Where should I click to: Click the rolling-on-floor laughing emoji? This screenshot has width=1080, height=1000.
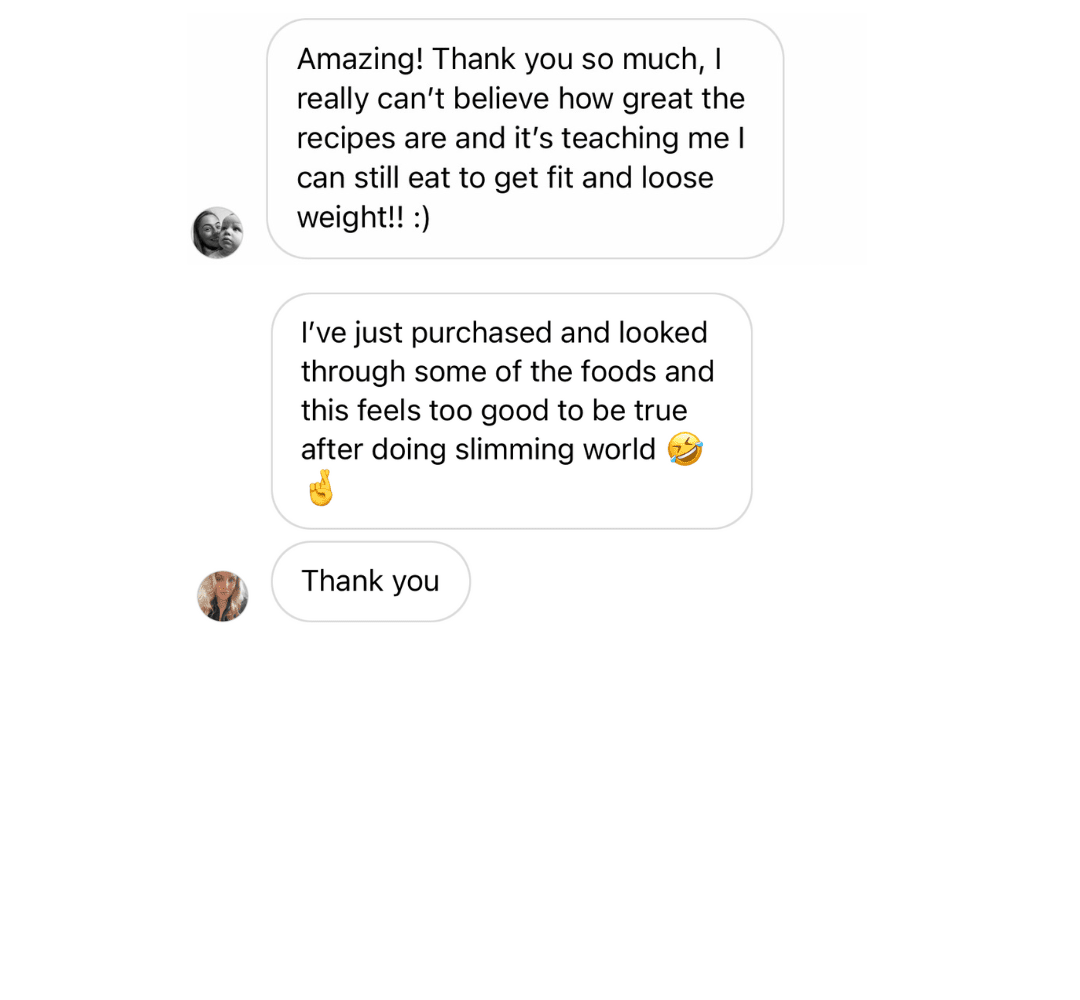pyautogui.click(x=685, y=450)
